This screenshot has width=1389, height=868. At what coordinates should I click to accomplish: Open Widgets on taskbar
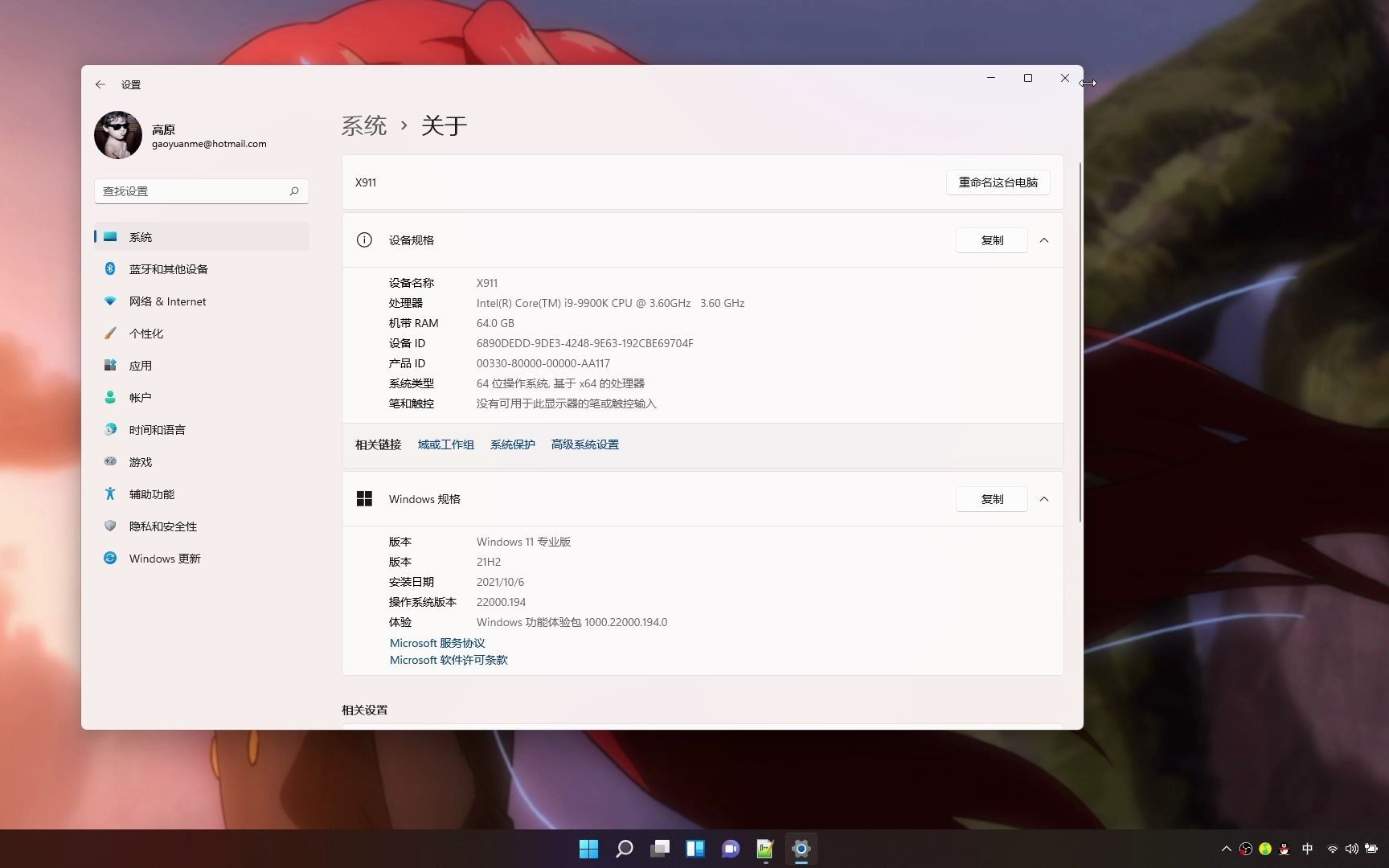click(x=694, y=849)
